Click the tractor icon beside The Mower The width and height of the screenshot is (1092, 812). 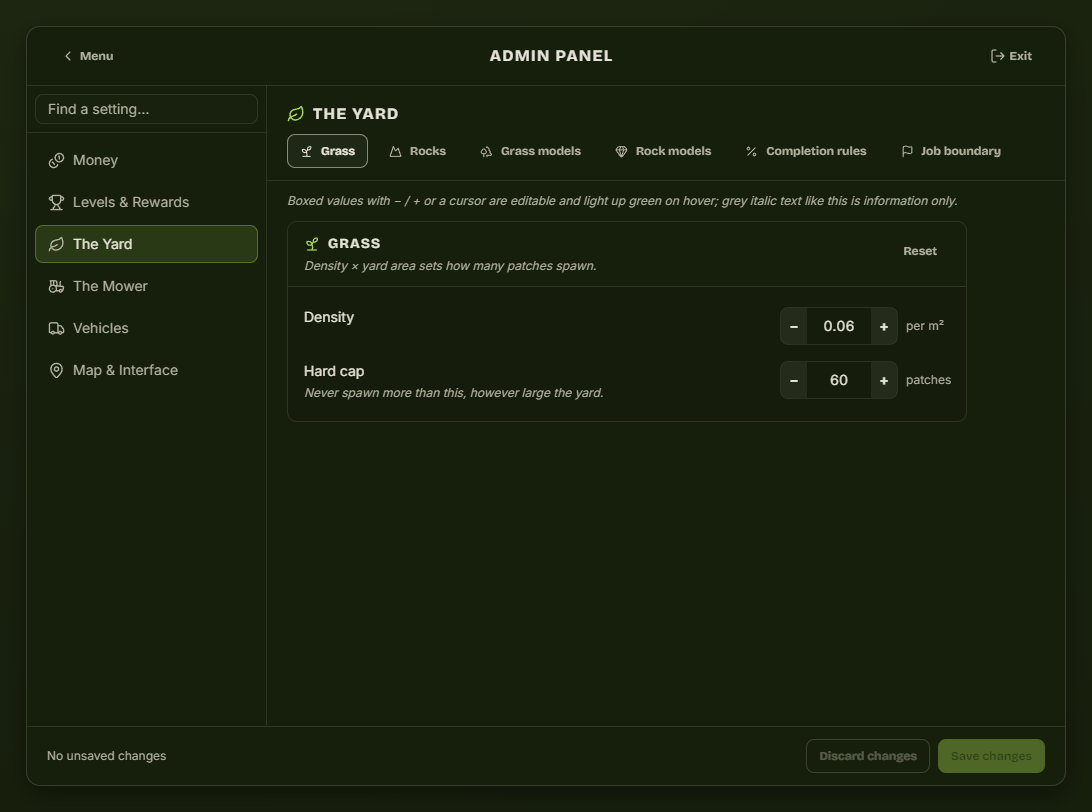56,286
